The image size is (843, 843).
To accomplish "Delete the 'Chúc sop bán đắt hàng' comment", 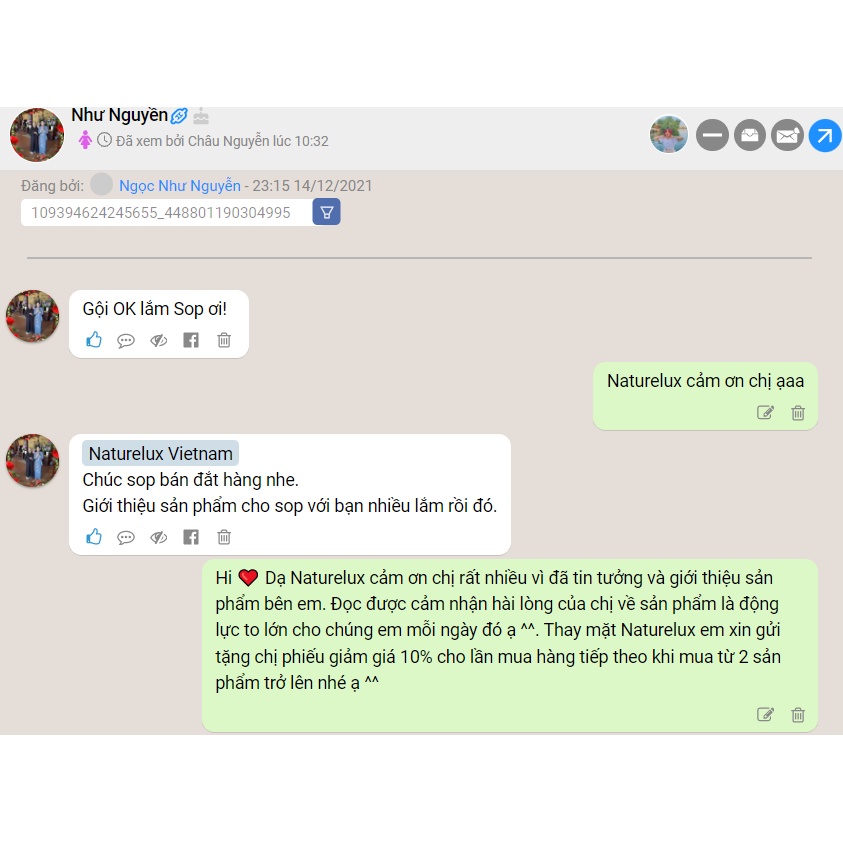I will click(x=224, y=537).
